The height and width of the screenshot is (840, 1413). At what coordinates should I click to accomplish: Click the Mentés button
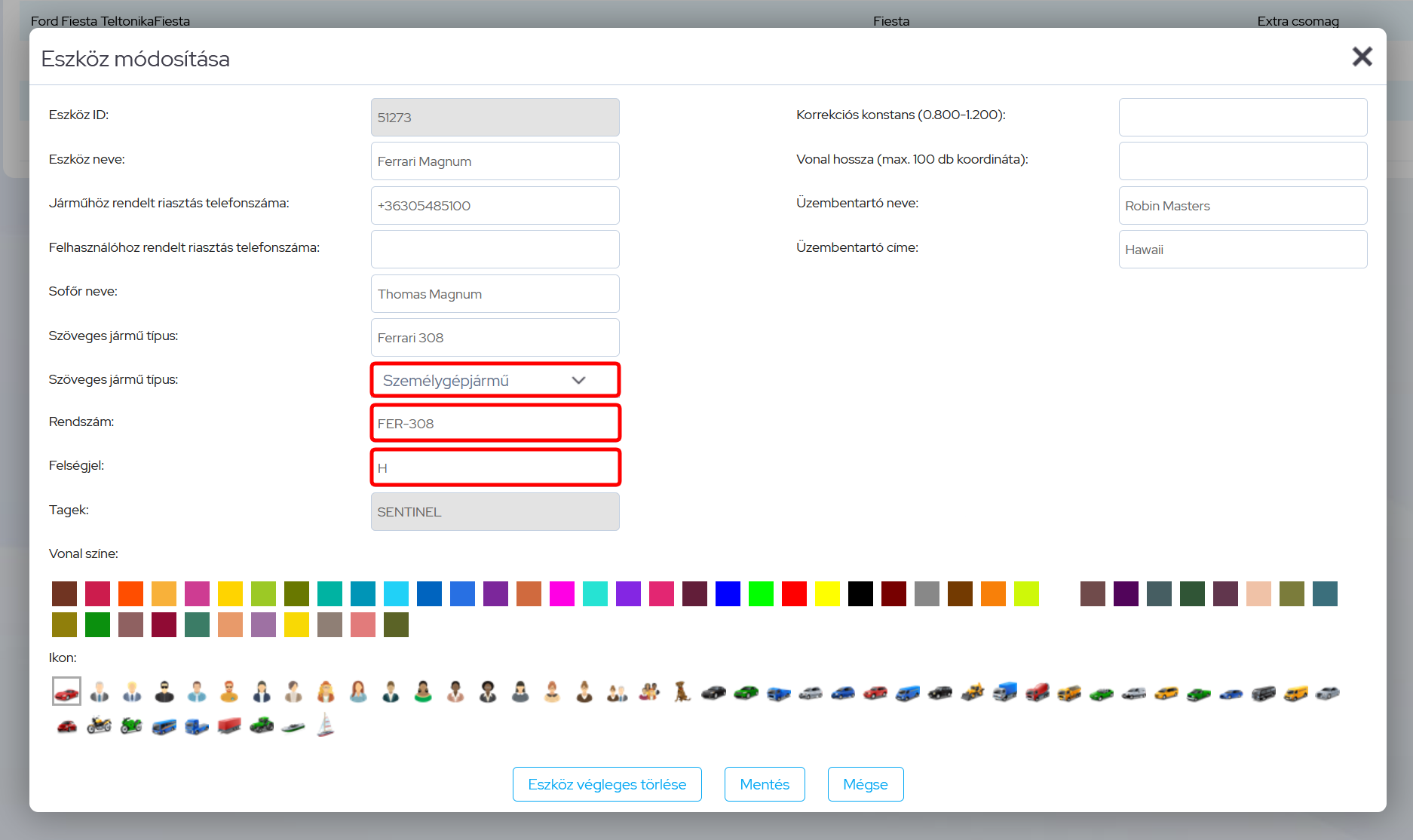coord(764,784)
